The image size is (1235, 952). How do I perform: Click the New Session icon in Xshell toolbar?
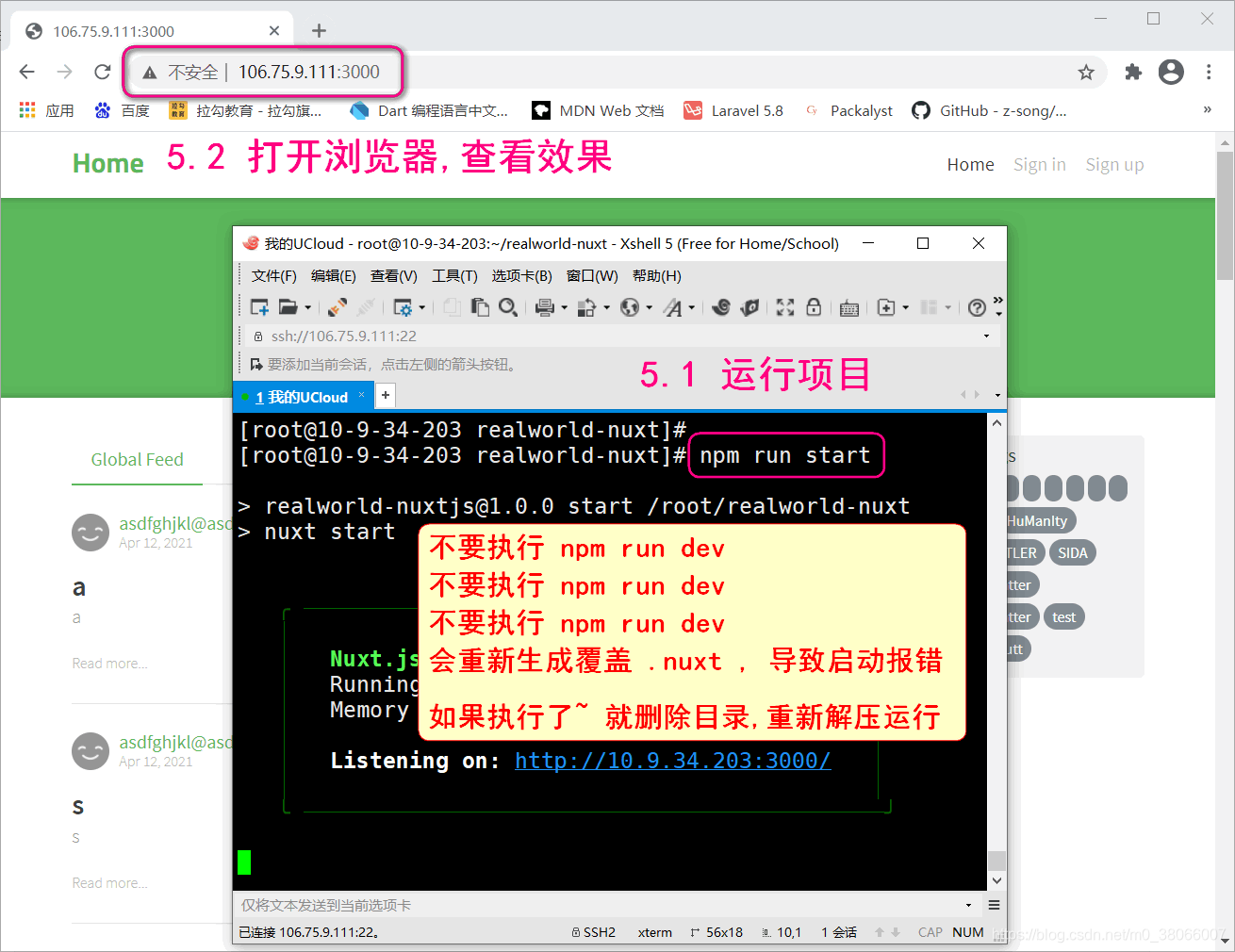tap(259, 307)
